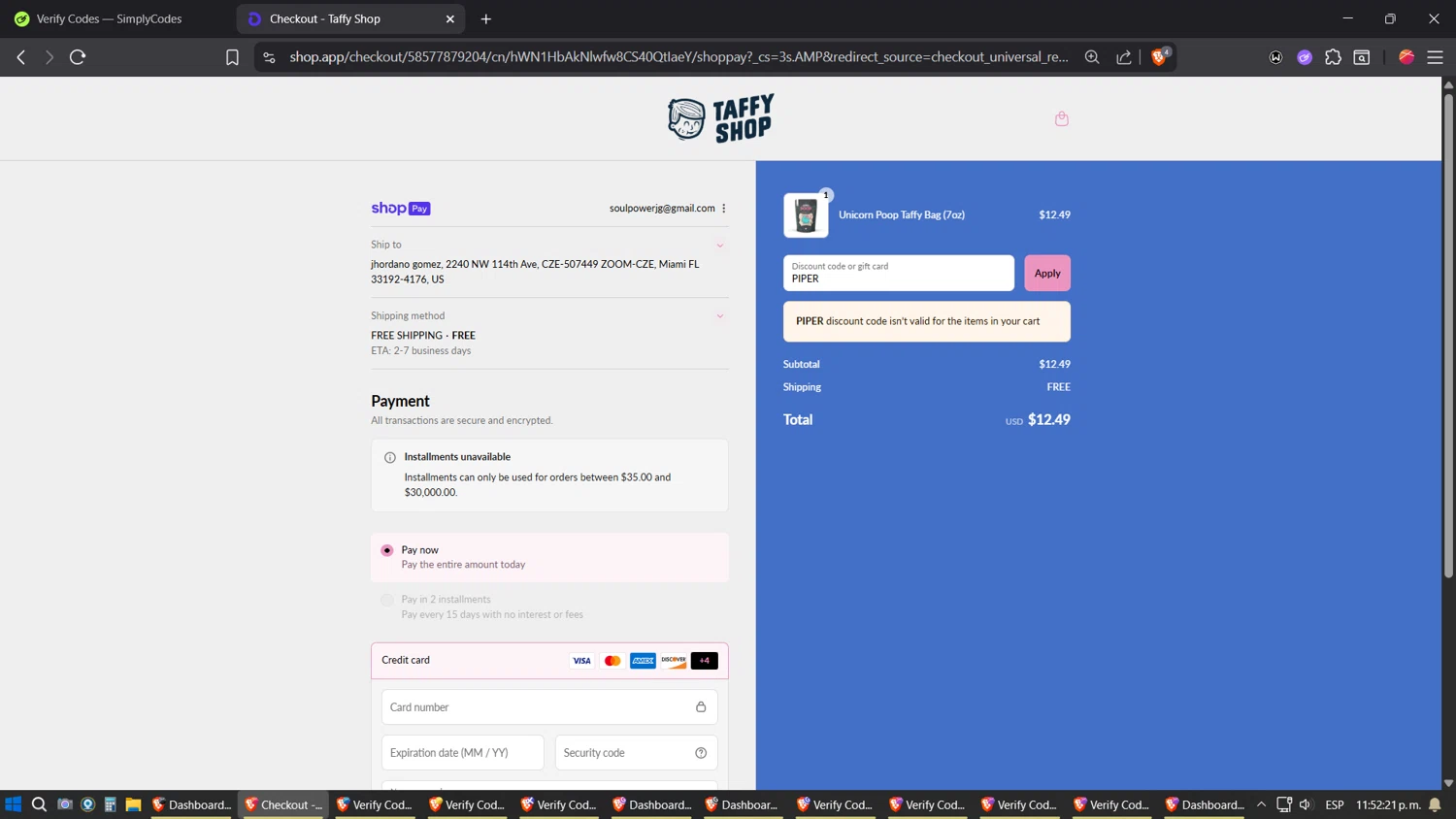Open a new browser tab
1456x819 pixels.
pos(486,18)
